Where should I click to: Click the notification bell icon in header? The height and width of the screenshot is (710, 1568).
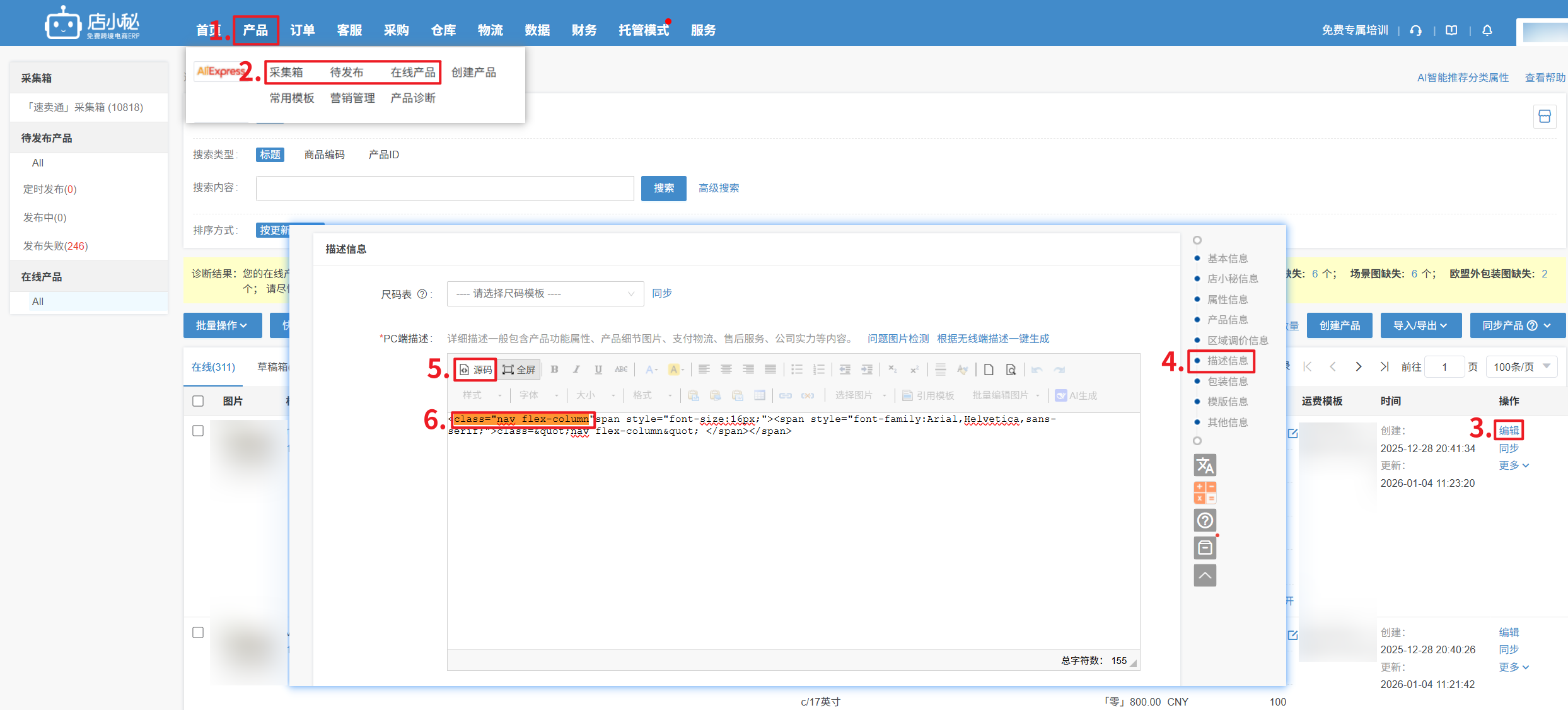(x=1487, y=30)
